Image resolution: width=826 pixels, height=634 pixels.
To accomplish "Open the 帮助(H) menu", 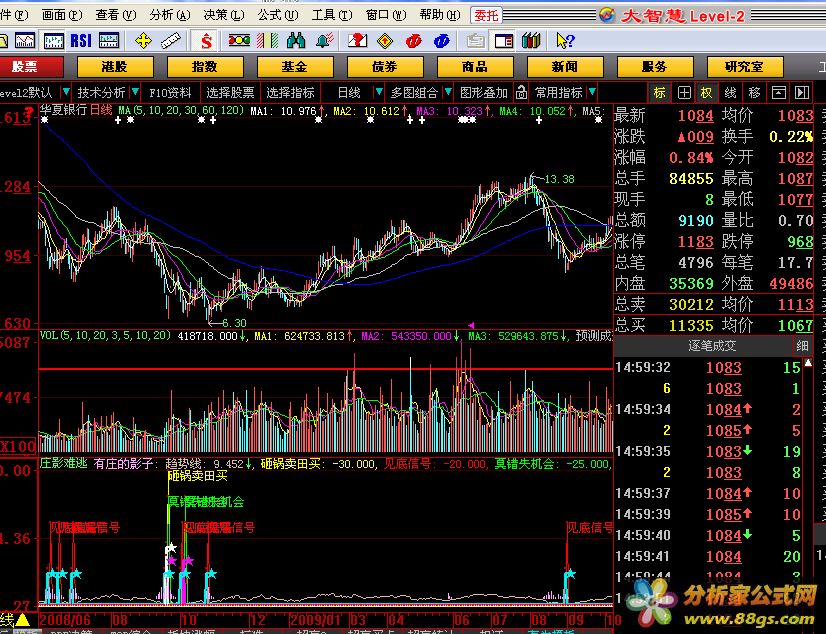I will [440, 15].
